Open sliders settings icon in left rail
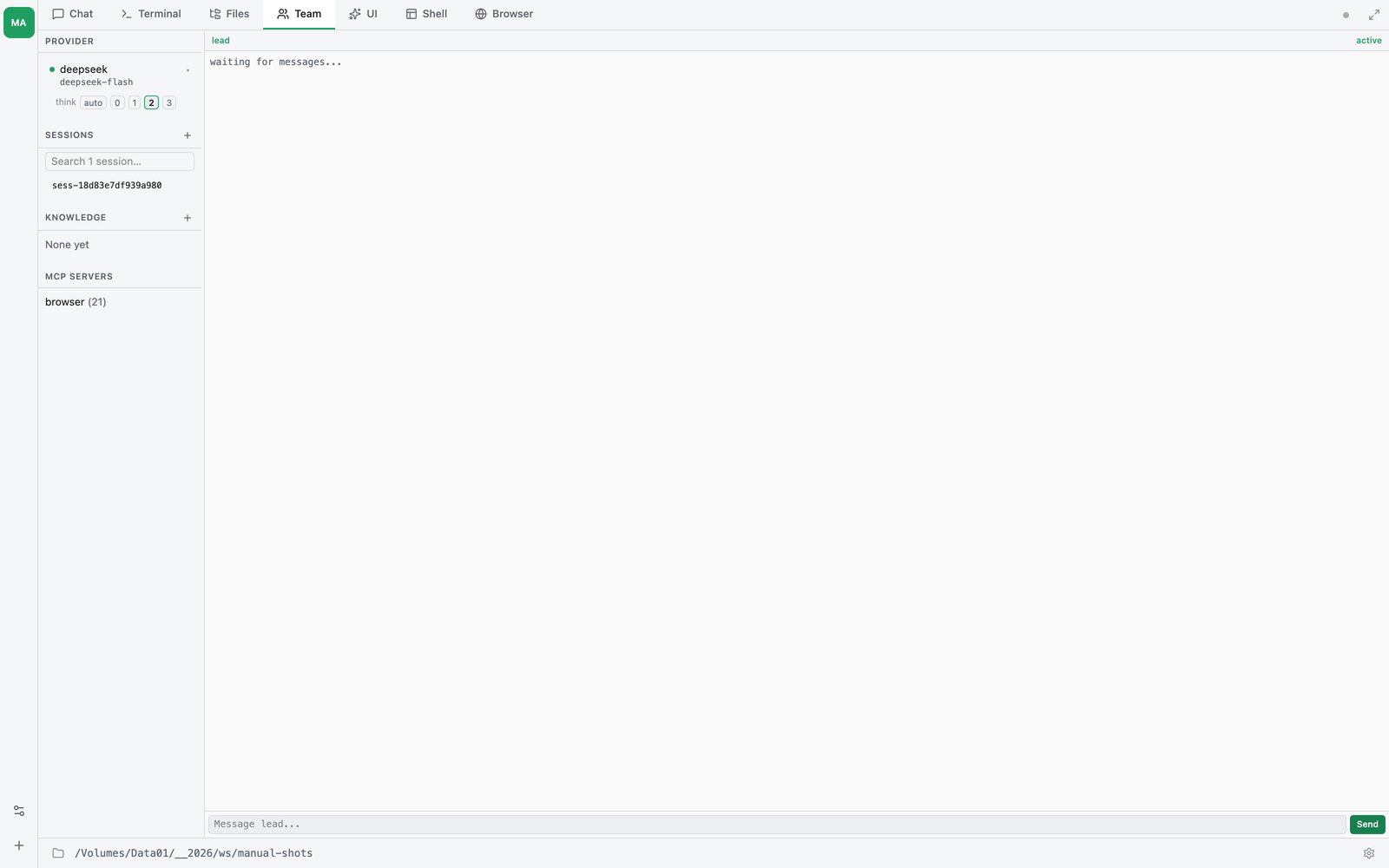 pos(19,811)
